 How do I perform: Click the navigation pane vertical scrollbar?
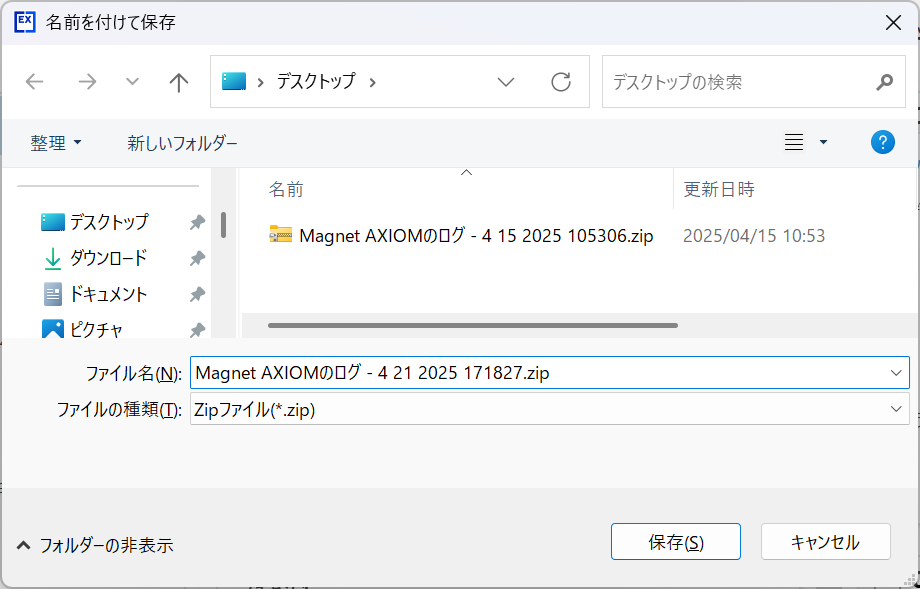pyautogui.click(x=224, y=225)
